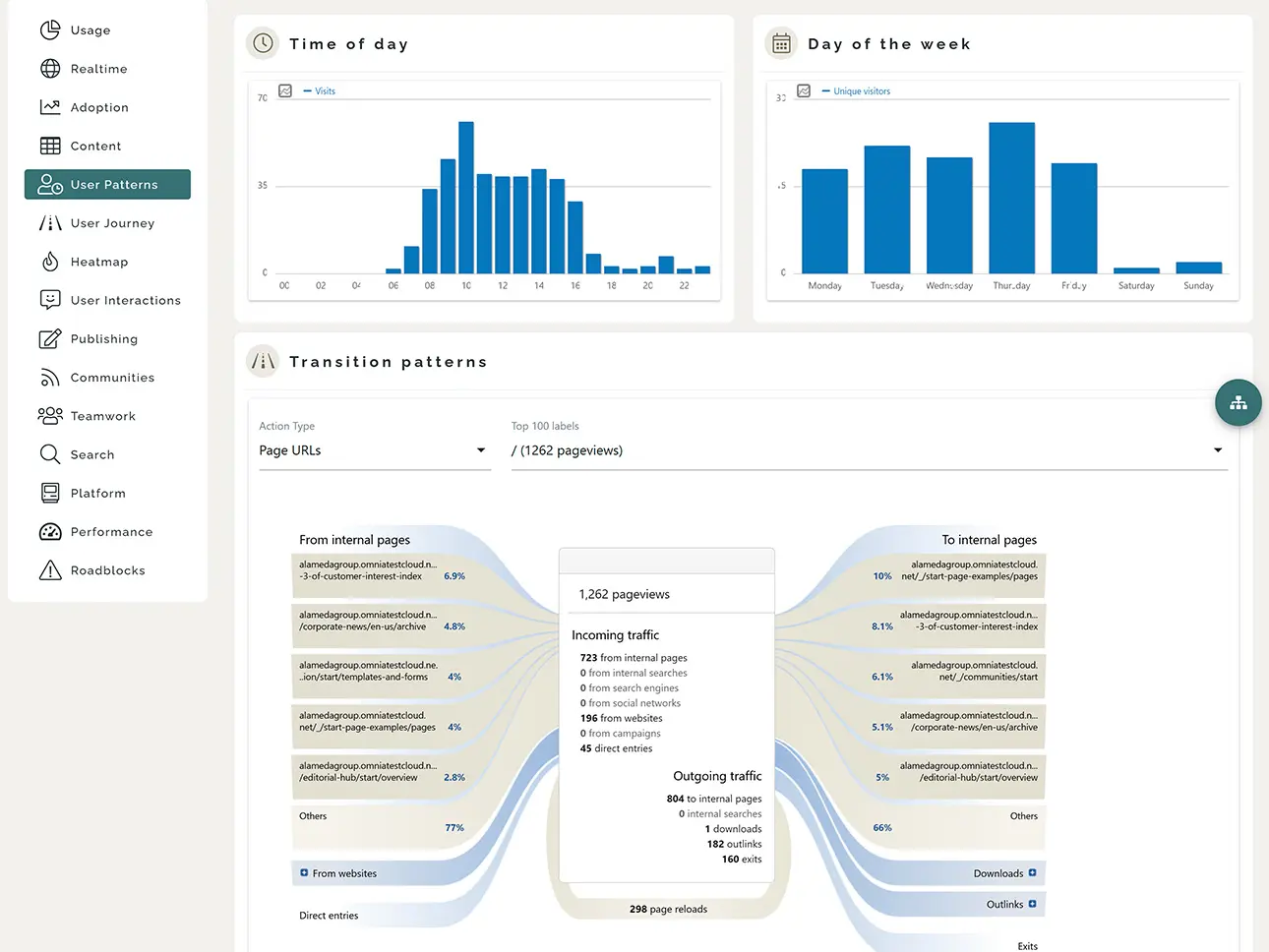Click the Thursday bar in weekly chart
Screen dimensions: 1269x952
pos(1011,198)
